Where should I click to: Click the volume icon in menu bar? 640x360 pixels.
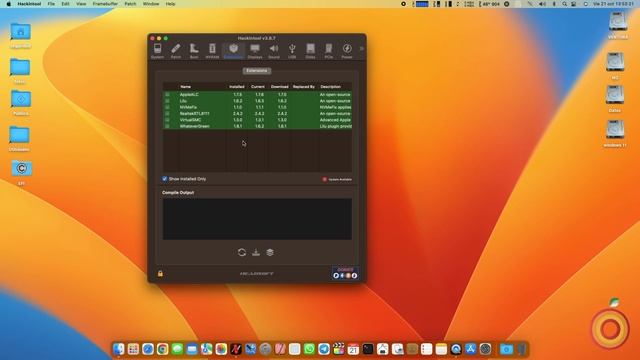point(542,4)
